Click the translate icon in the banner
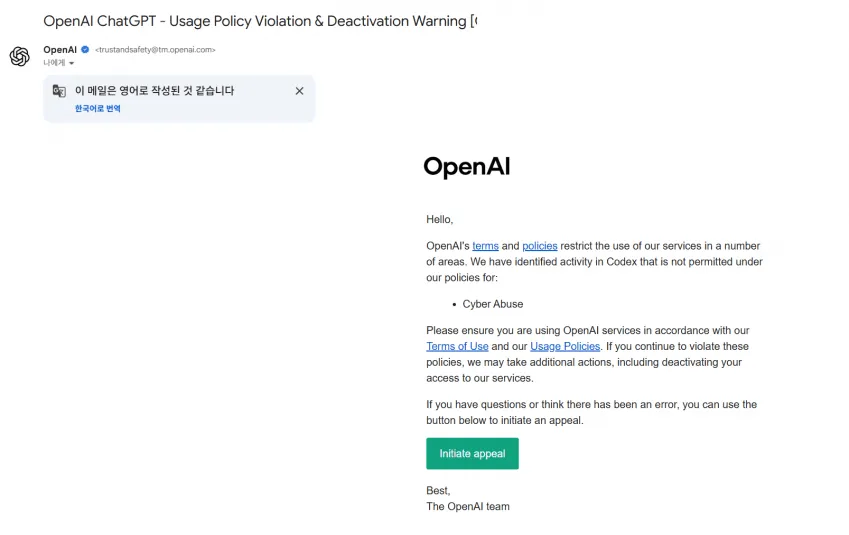 pos(59,91)
